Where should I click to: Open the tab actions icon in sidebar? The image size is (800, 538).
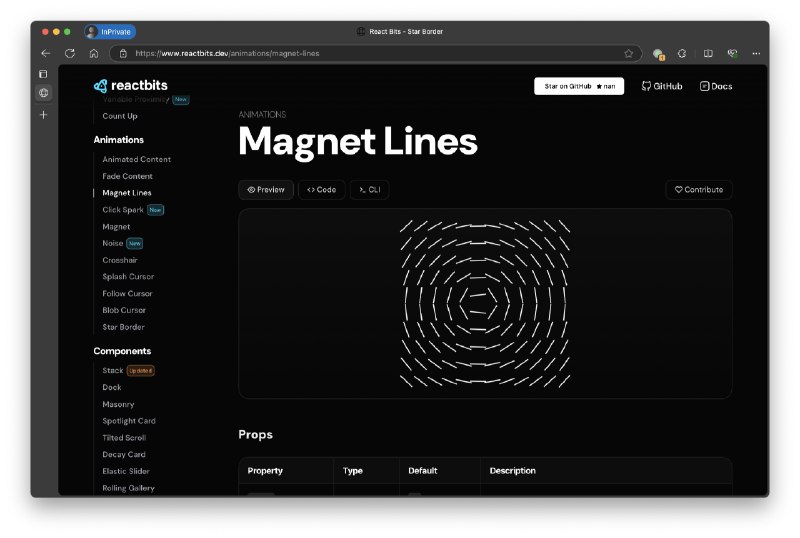pos(43,74)
